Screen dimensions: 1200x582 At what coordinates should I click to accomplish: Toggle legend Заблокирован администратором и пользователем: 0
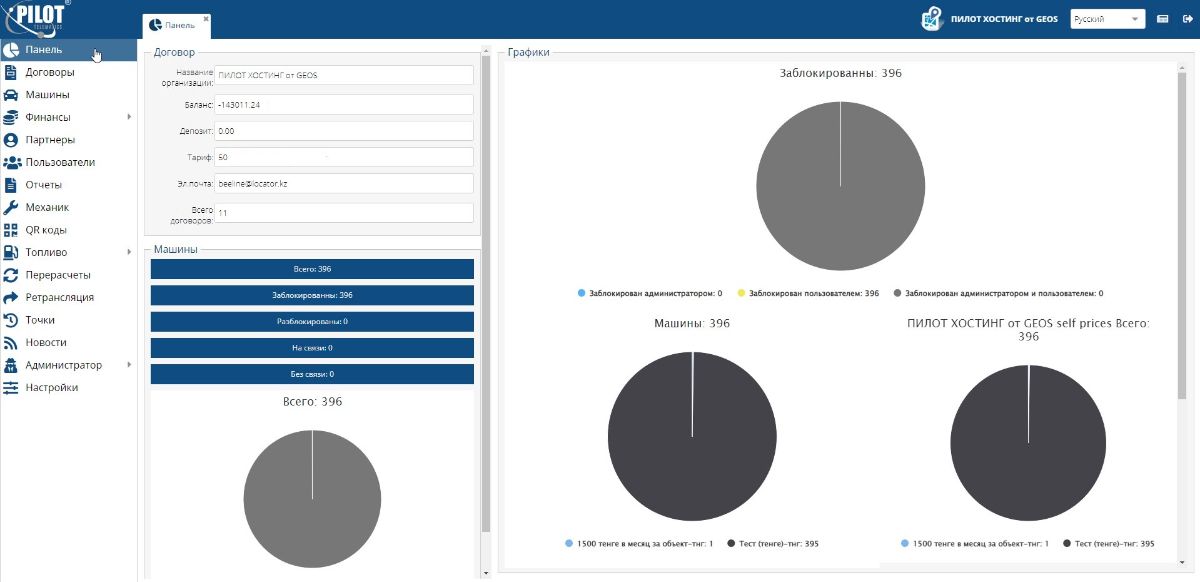coord(998,293)
